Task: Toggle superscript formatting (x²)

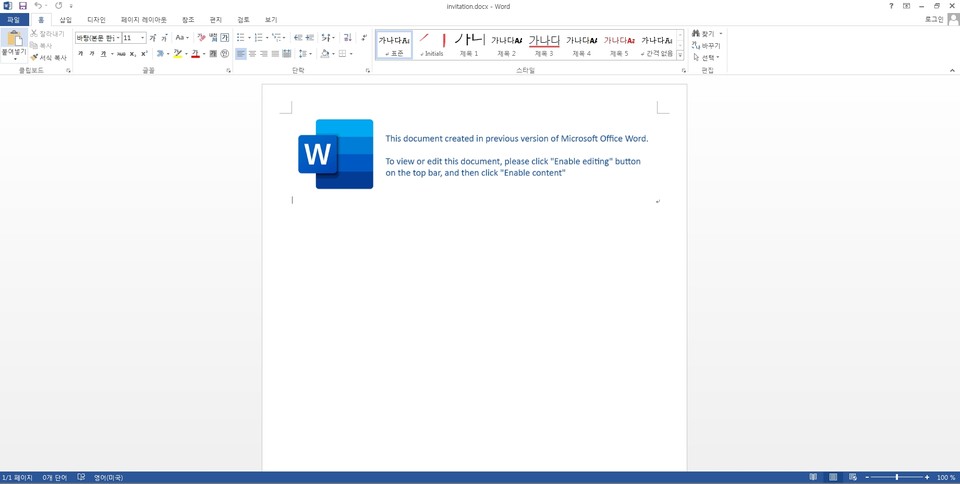Action: [x=145, y=54]
